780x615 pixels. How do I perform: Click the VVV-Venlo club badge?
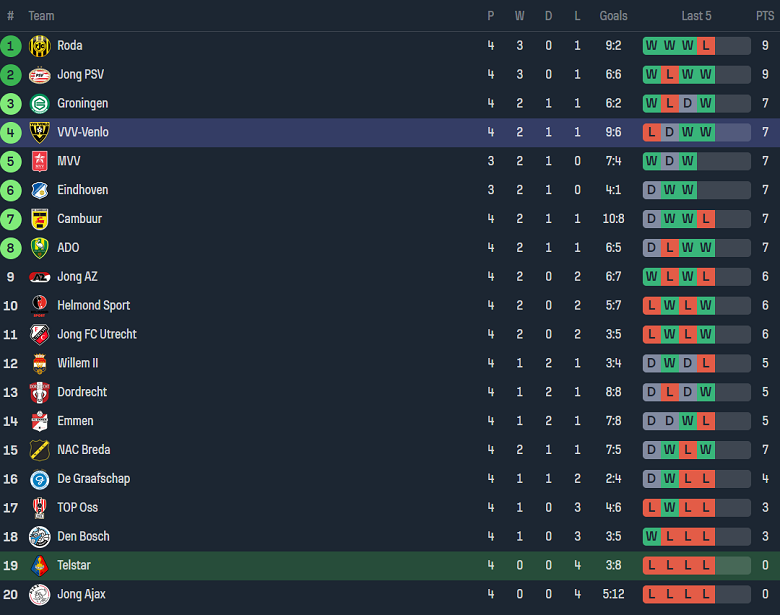tap(39, 133)
